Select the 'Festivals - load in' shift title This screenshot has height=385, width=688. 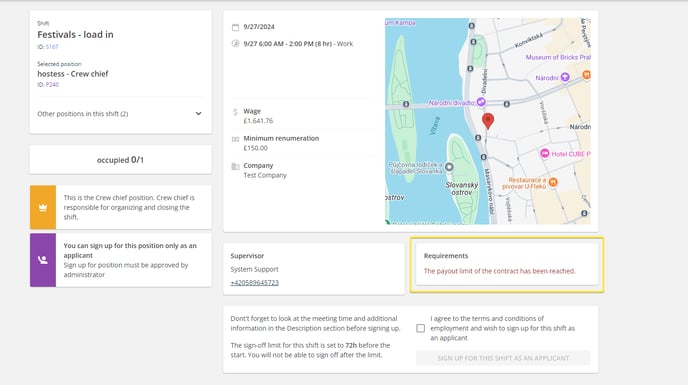coord(75,35)
